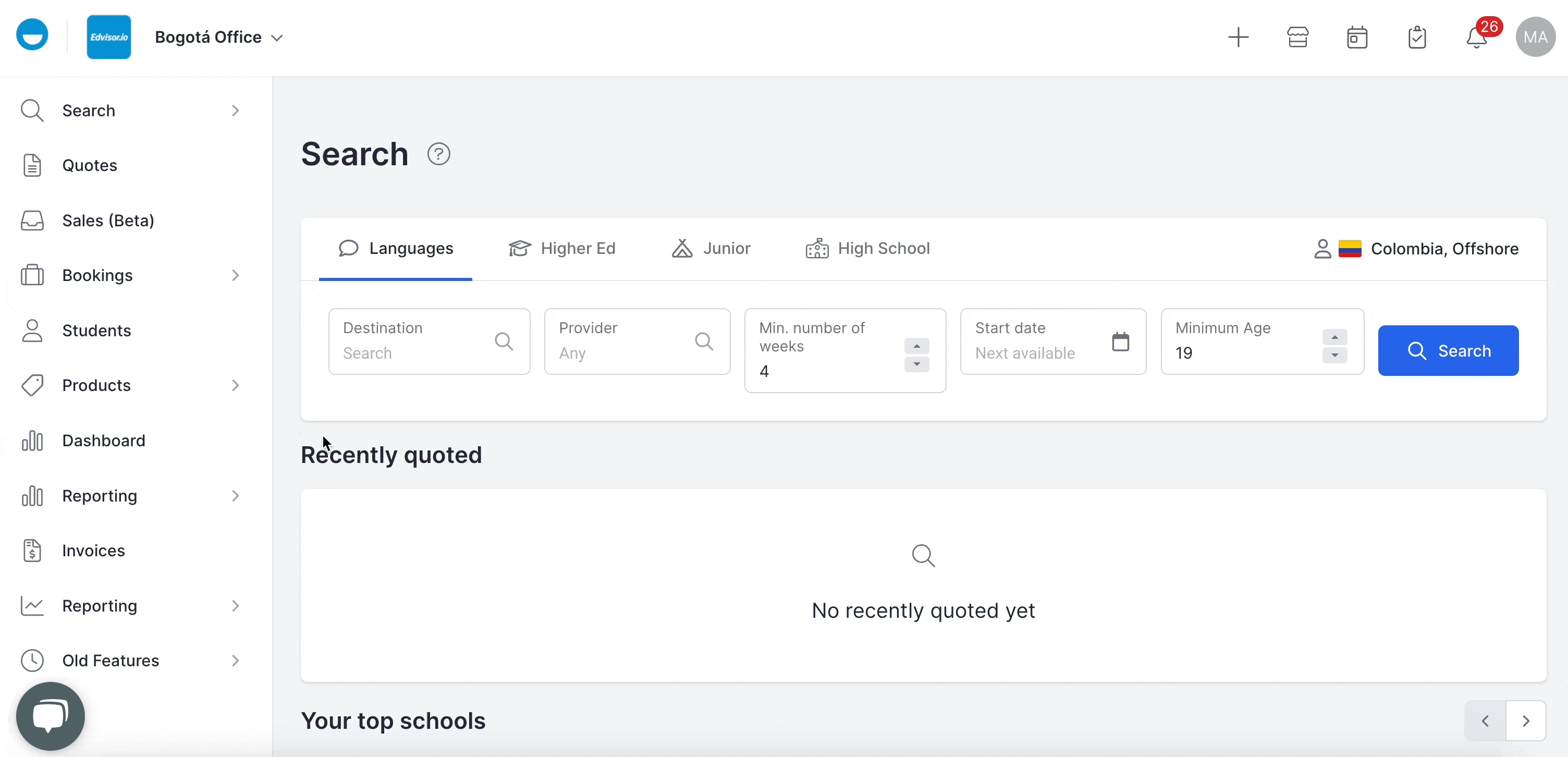1568x757 pixels.
Task: Select the High School tab
Action: click(x=867, y=248)
